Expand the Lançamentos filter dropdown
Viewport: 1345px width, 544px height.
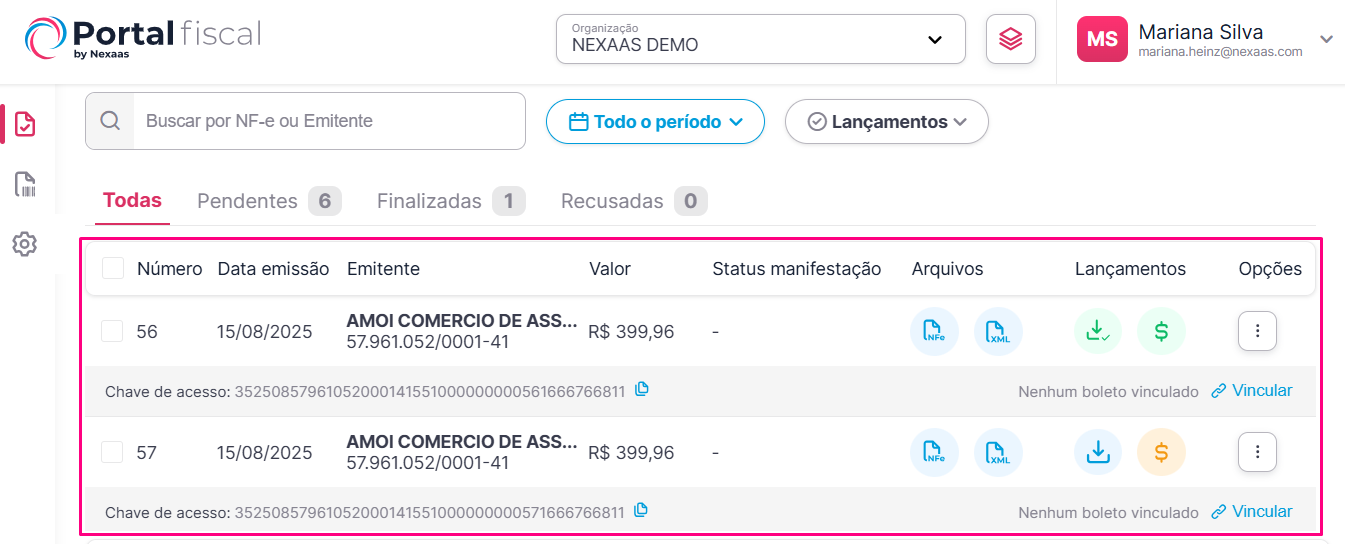pos(887,122)
